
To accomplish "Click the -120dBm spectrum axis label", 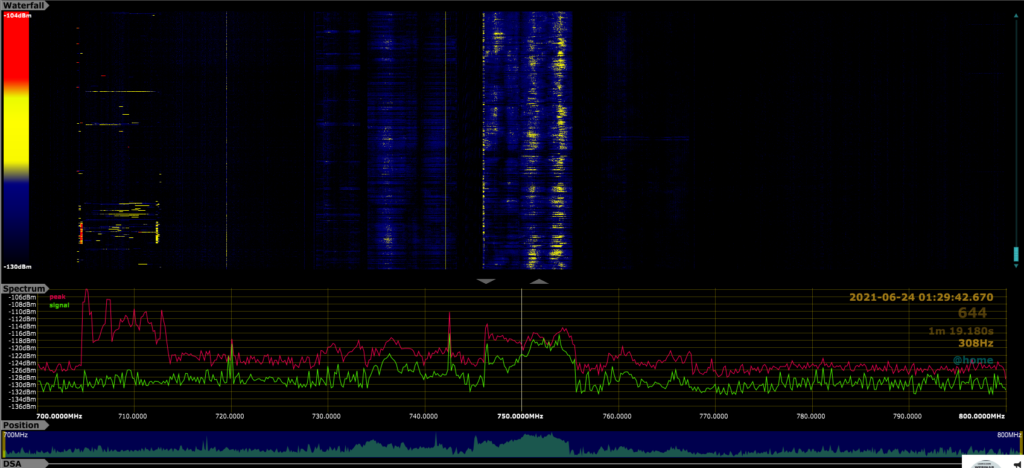I will click(x=24, y=348).
